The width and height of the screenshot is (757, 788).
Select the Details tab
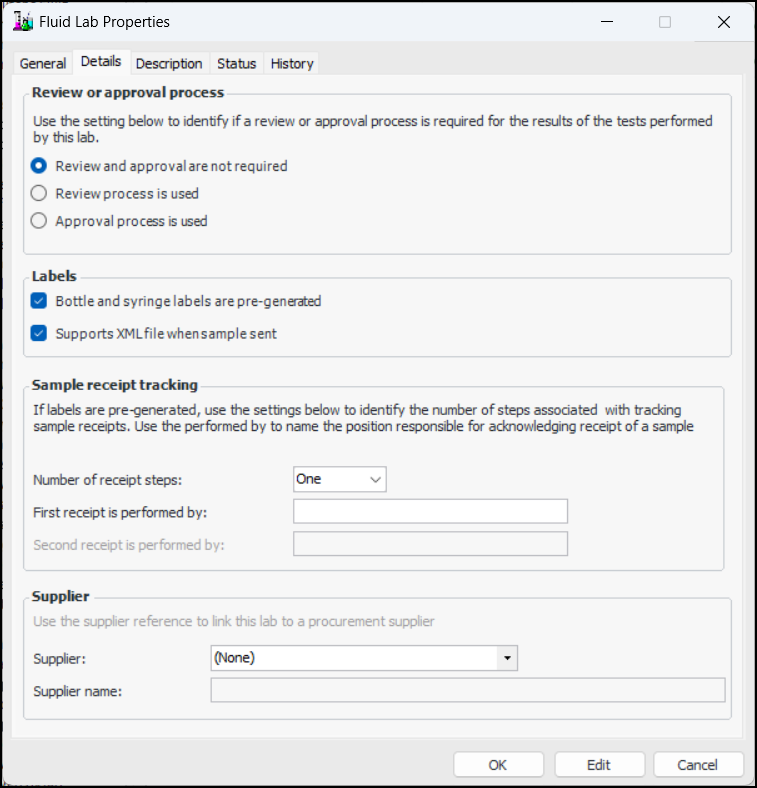click(x=101, y=62)
